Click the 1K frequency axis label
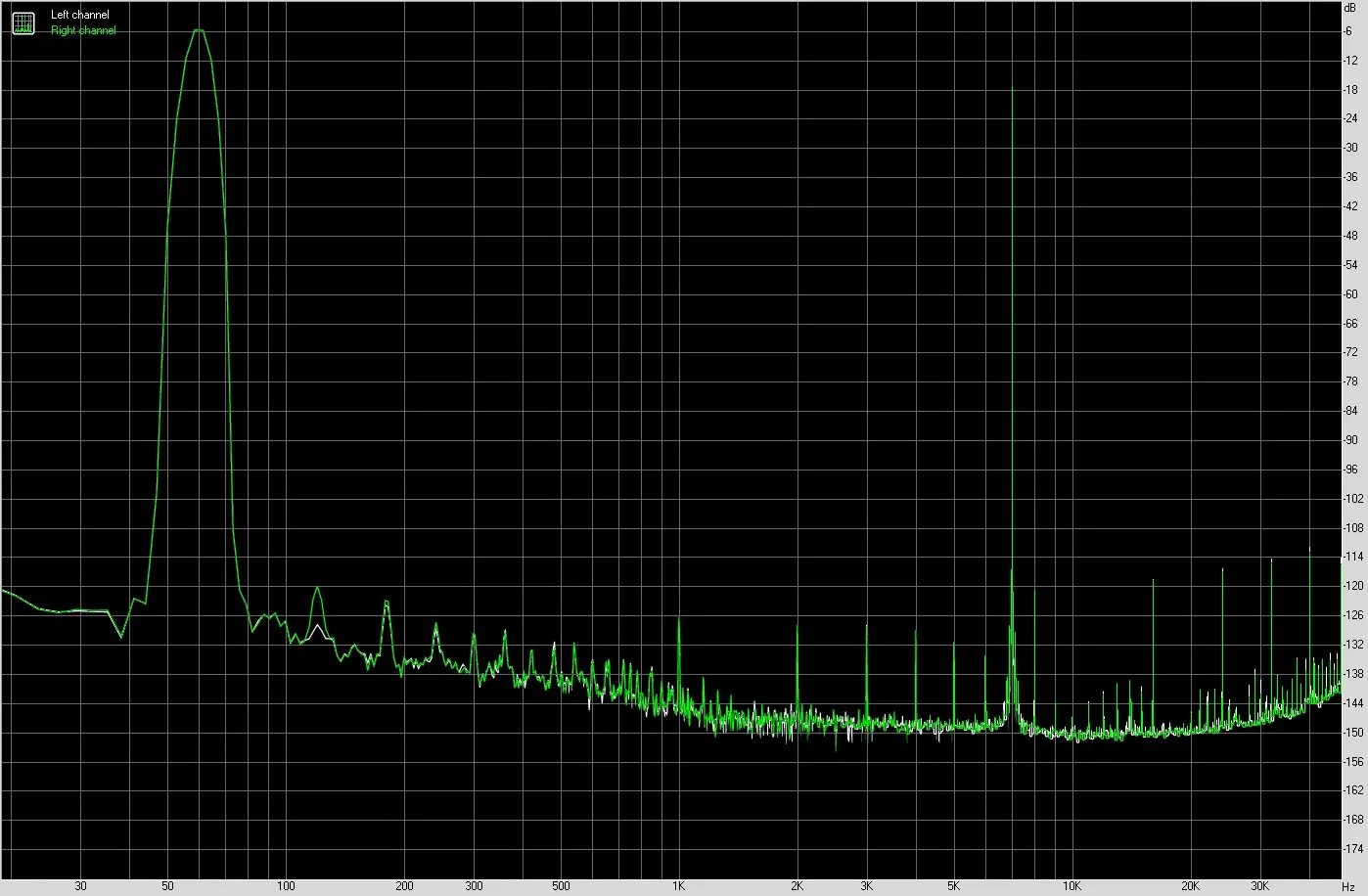The height and width of the screenshot is (896, 1368). click(x=678, y=886)
